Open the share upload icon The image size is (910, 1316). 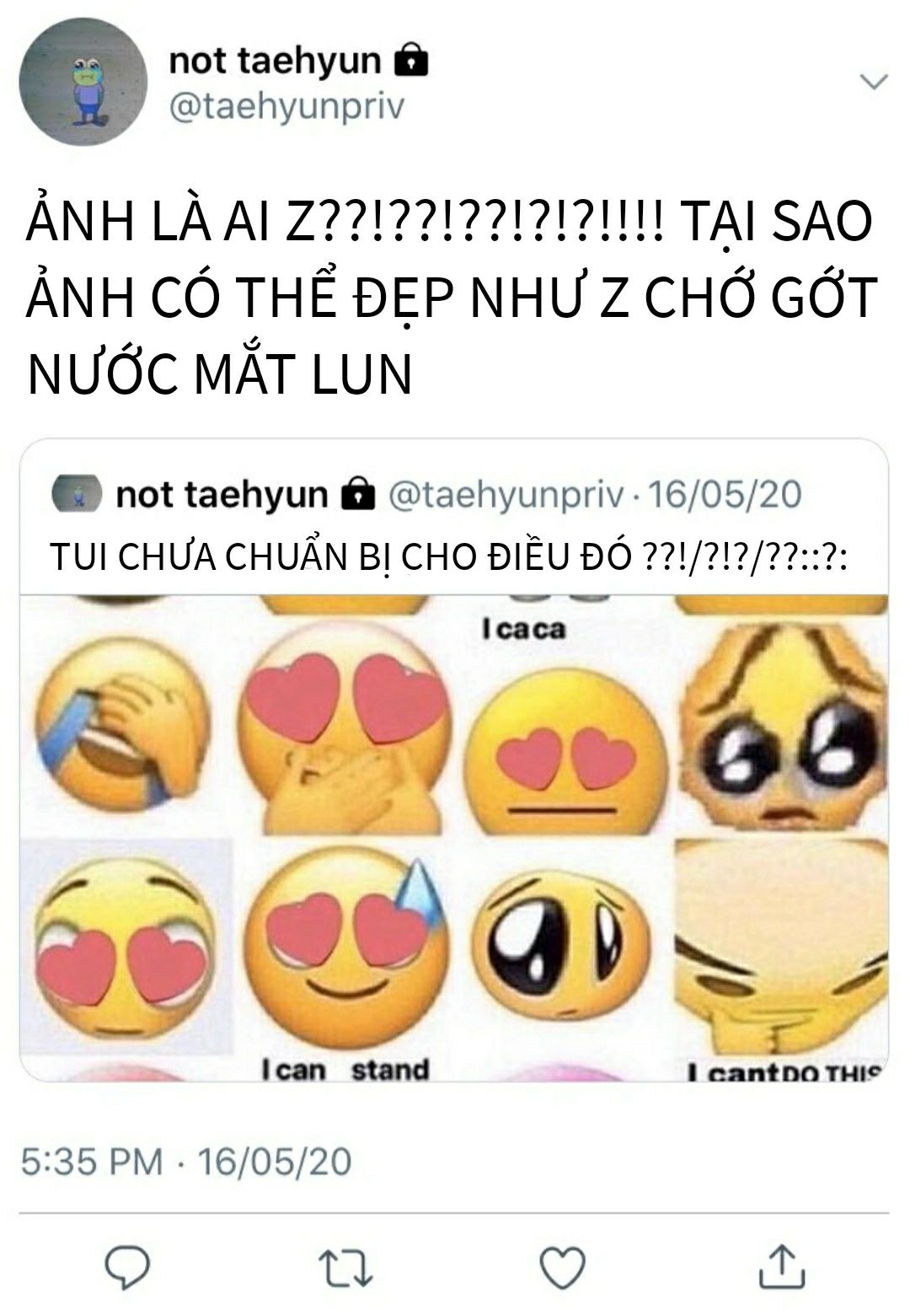(x=781, y=1265)
